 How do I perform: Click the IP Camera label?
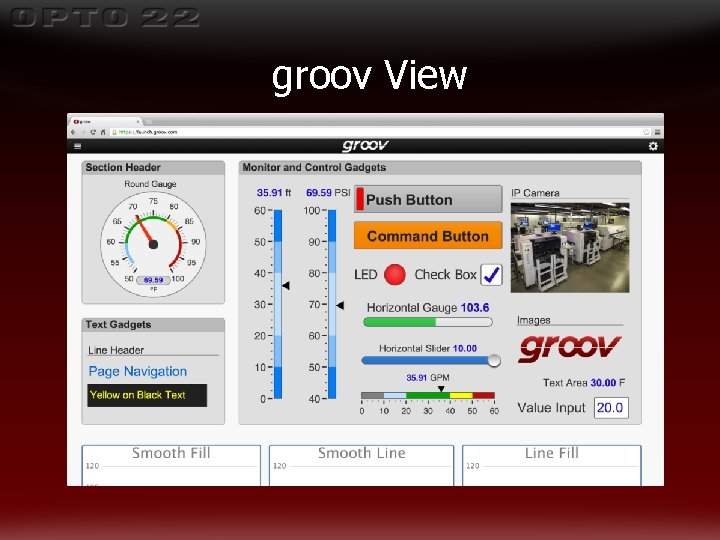[535, 193]
